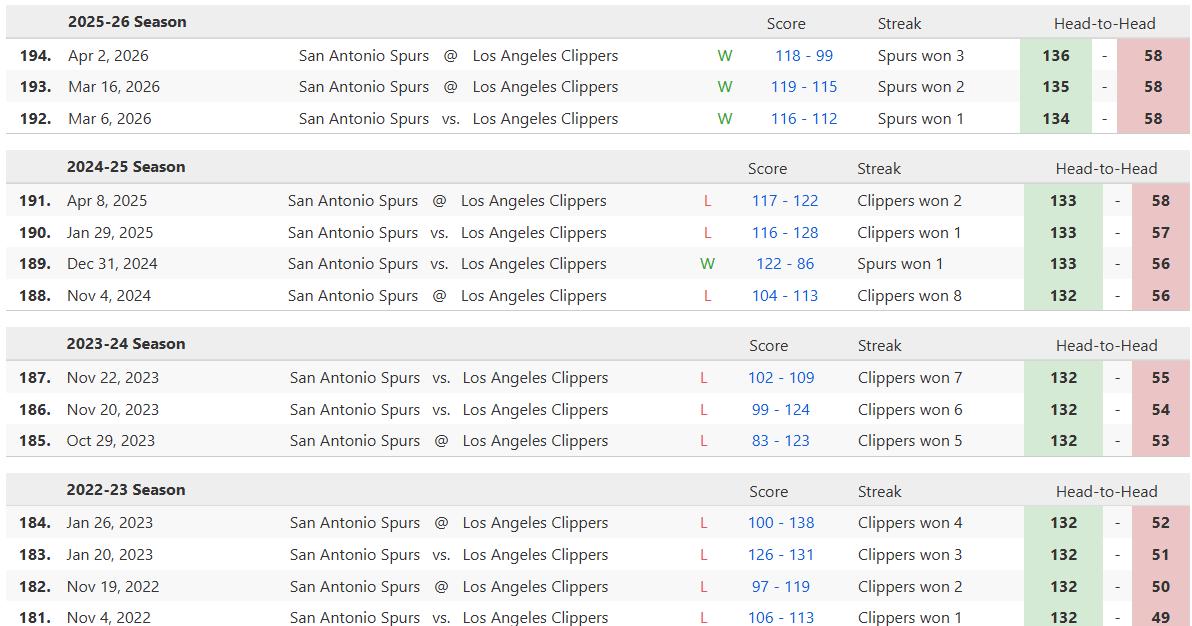The width and height of the screenshot is (1192, 626).
Task: Open the 118 - 99 score link
Action: (x=803, y=56)
